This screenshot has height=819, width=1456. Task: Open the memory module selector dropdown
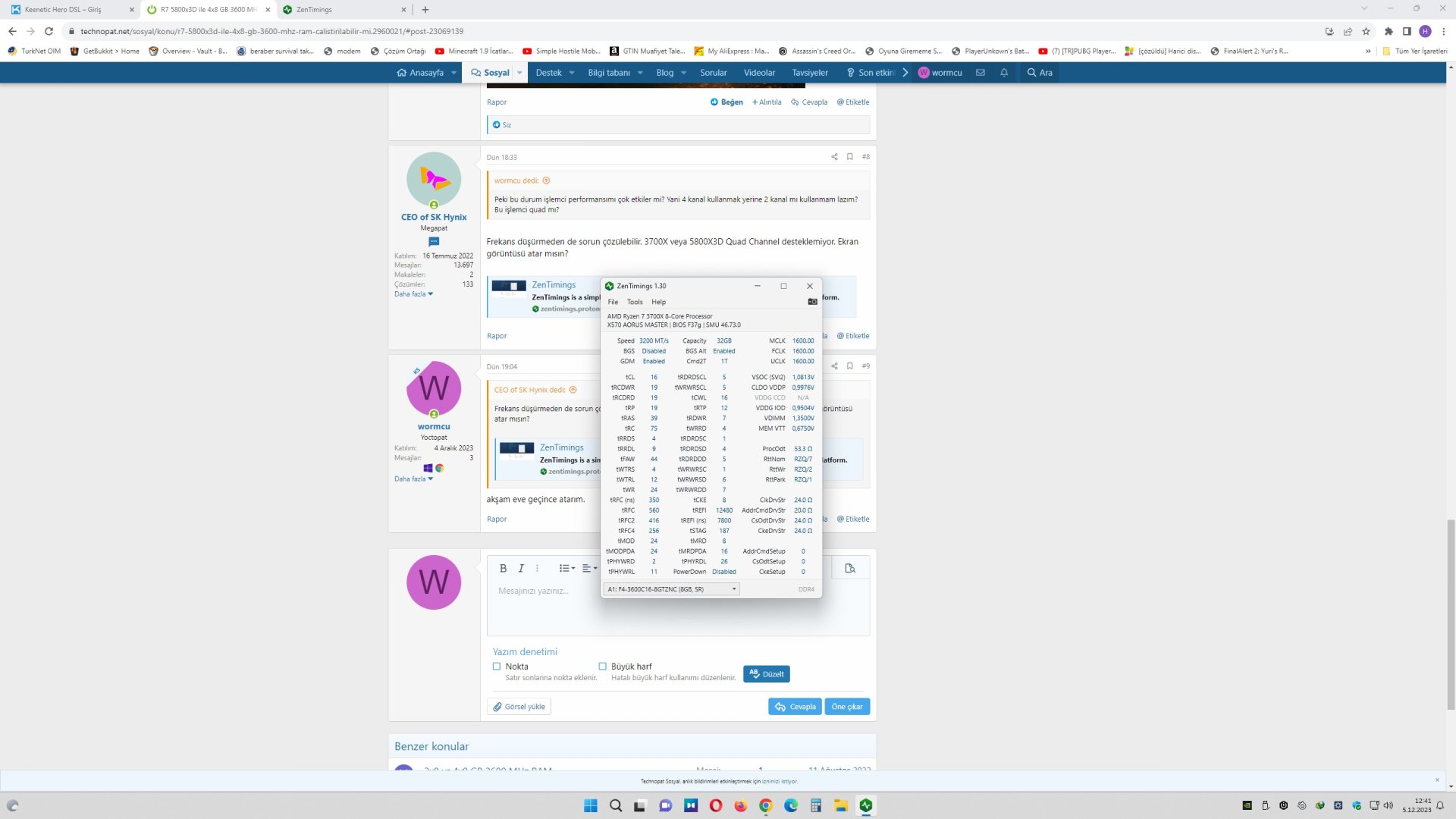pos(671,589)
